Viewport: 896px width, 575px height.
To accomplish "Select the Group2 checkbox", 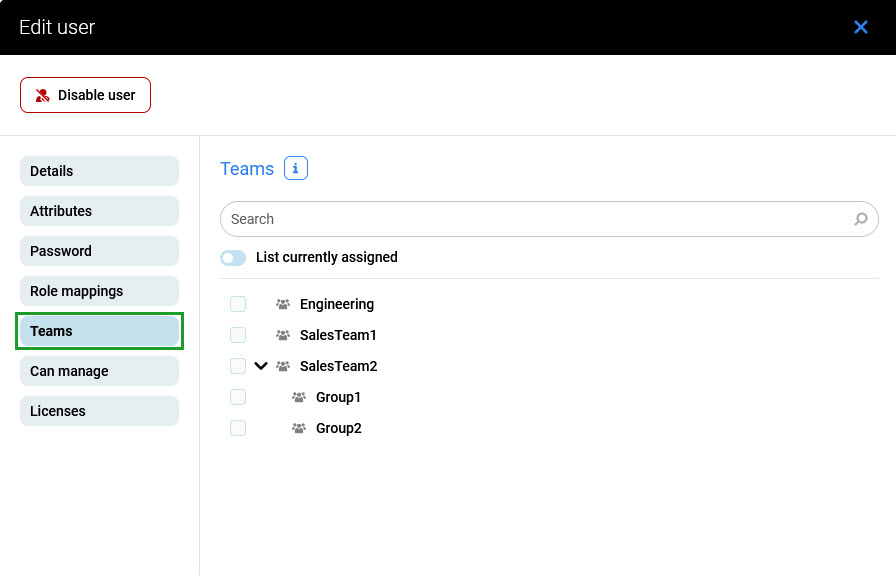I will coord(238,428).
